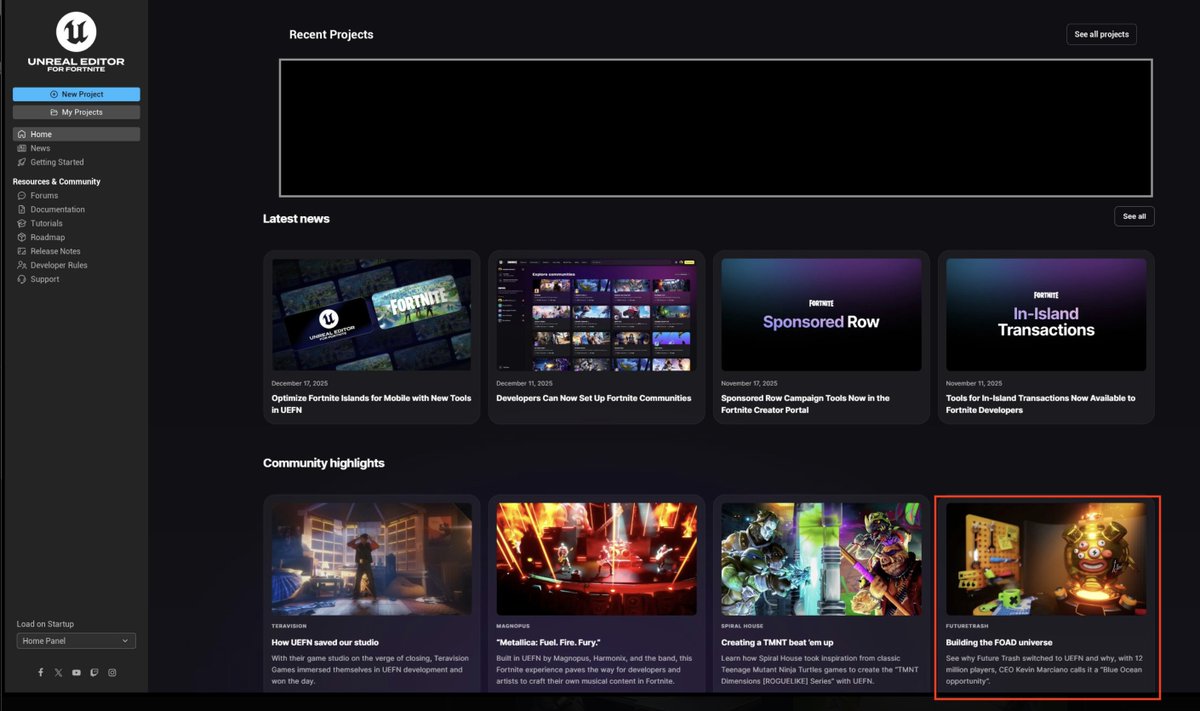Click the cube icon beside Roadmap
The width and height of the screenshot is (1200, 711).
point(22,238)
